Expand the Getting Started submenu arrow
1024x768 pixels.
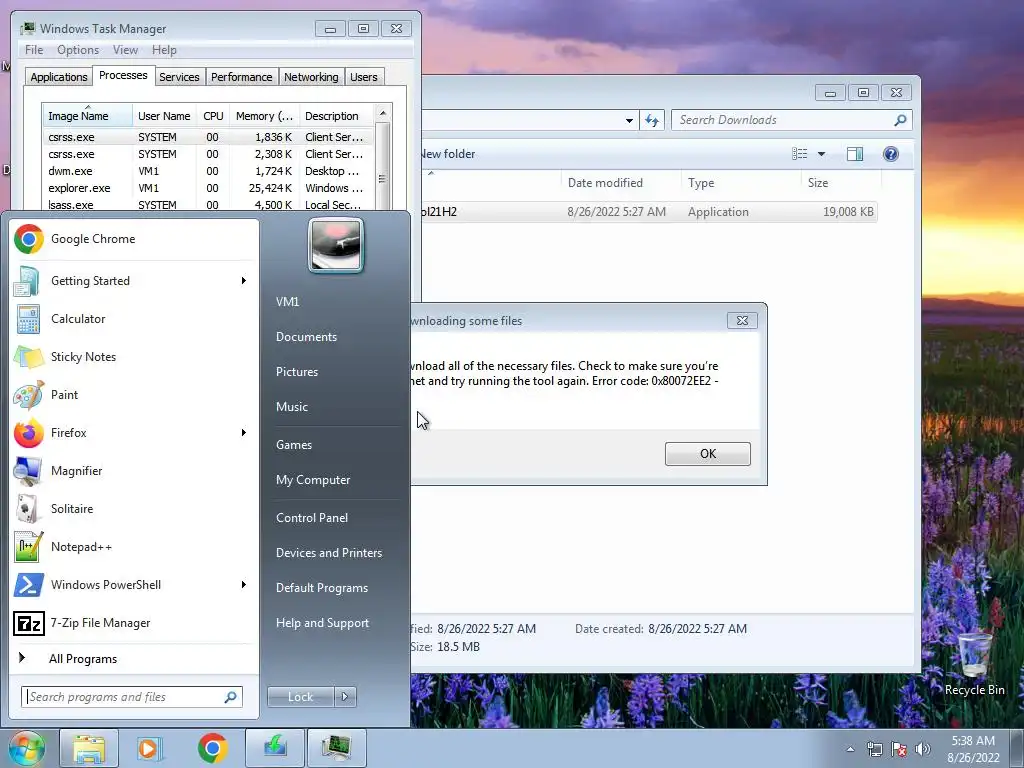[244, 281]
